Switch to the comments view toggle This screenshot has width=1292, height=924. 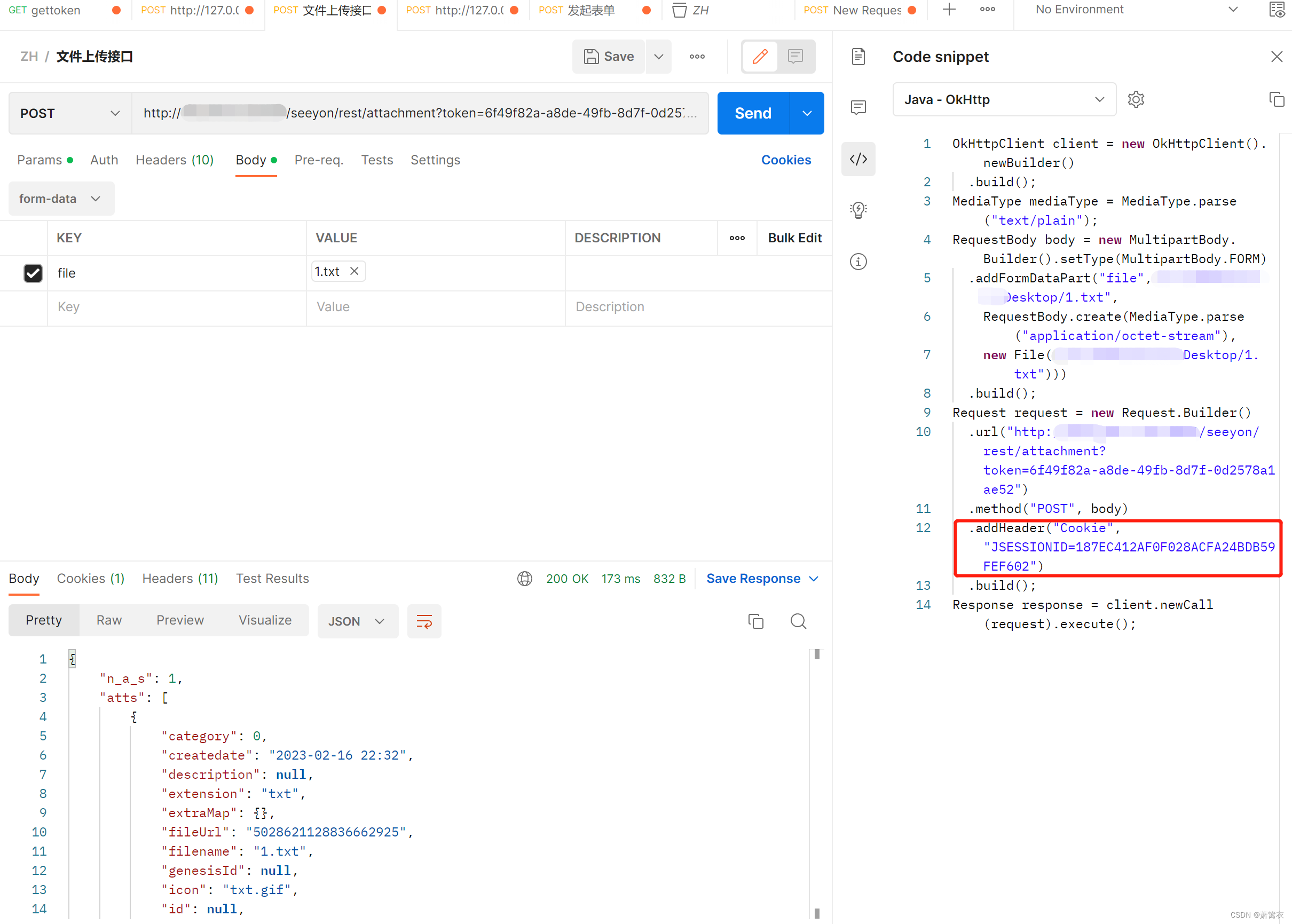[x=795, y=57]
